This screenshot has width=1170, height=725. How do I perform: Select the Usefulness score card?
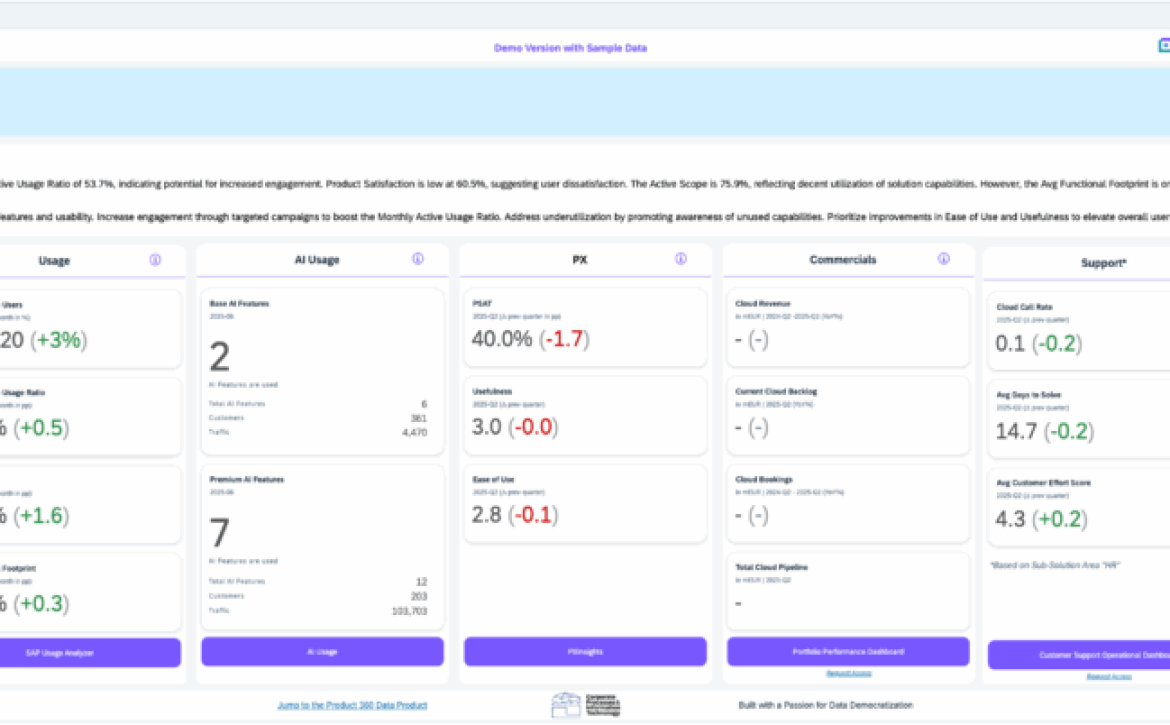[585, 415]
